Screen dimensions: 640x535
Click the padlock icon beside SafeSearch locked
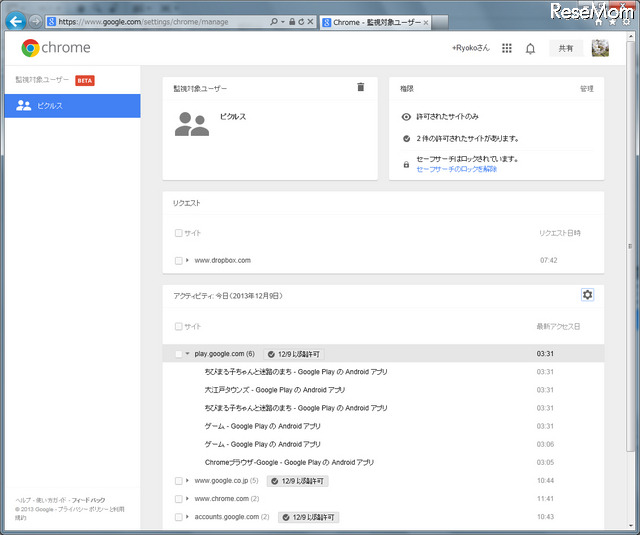(x=406, y=164)
